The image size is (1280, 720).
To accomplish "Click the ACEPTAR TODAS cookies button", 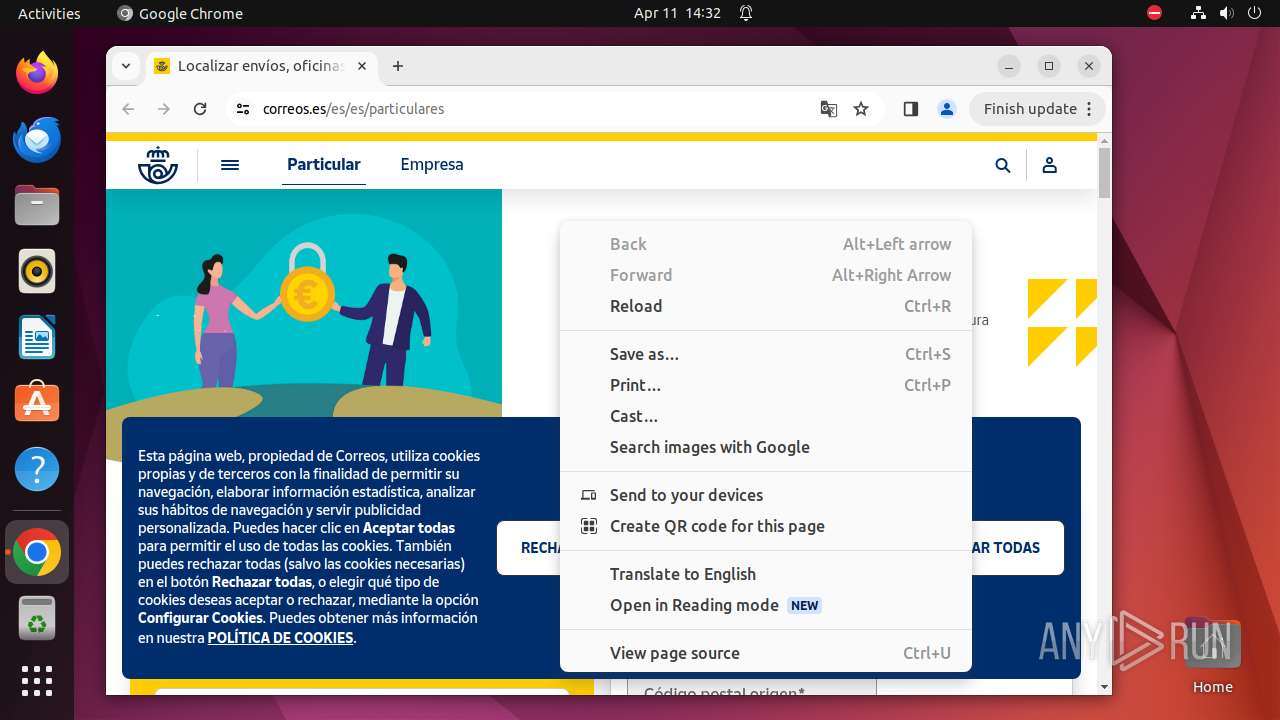I will tap(1018, 548).
